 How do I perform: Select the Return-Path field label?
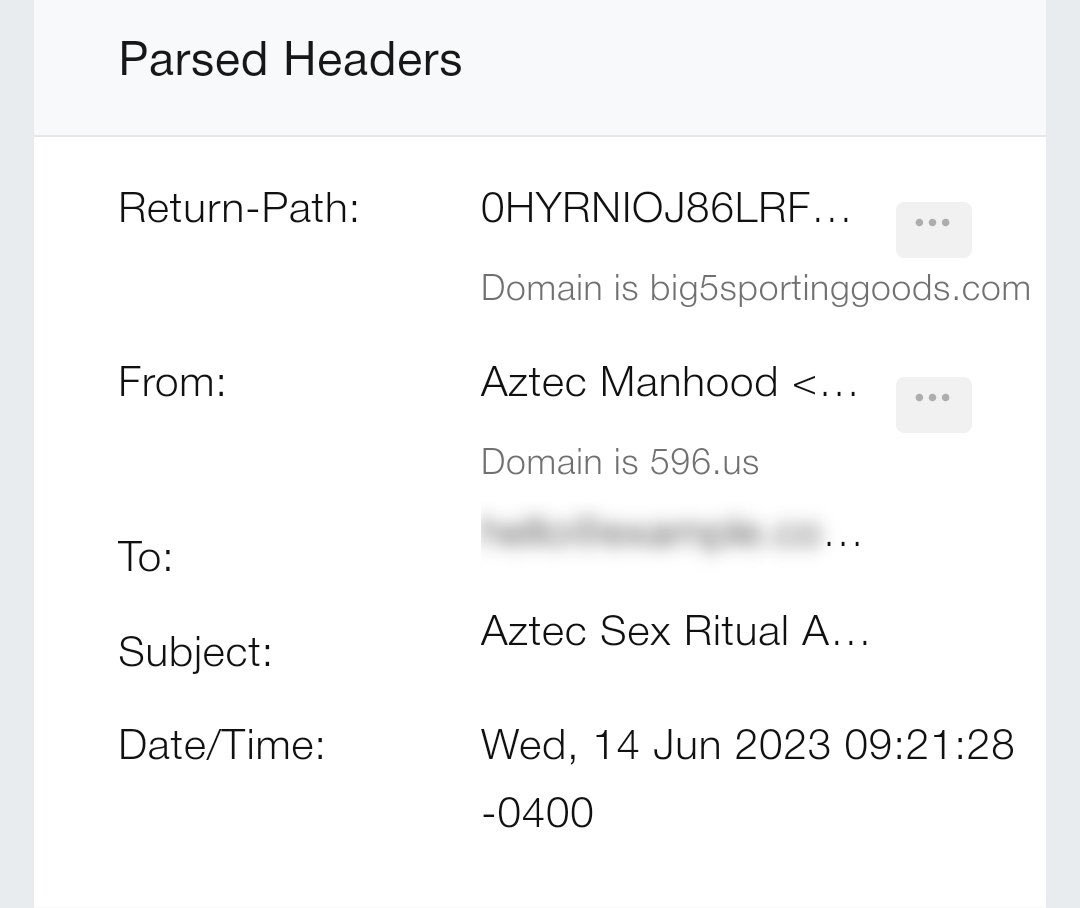click(x=238, y=209)
